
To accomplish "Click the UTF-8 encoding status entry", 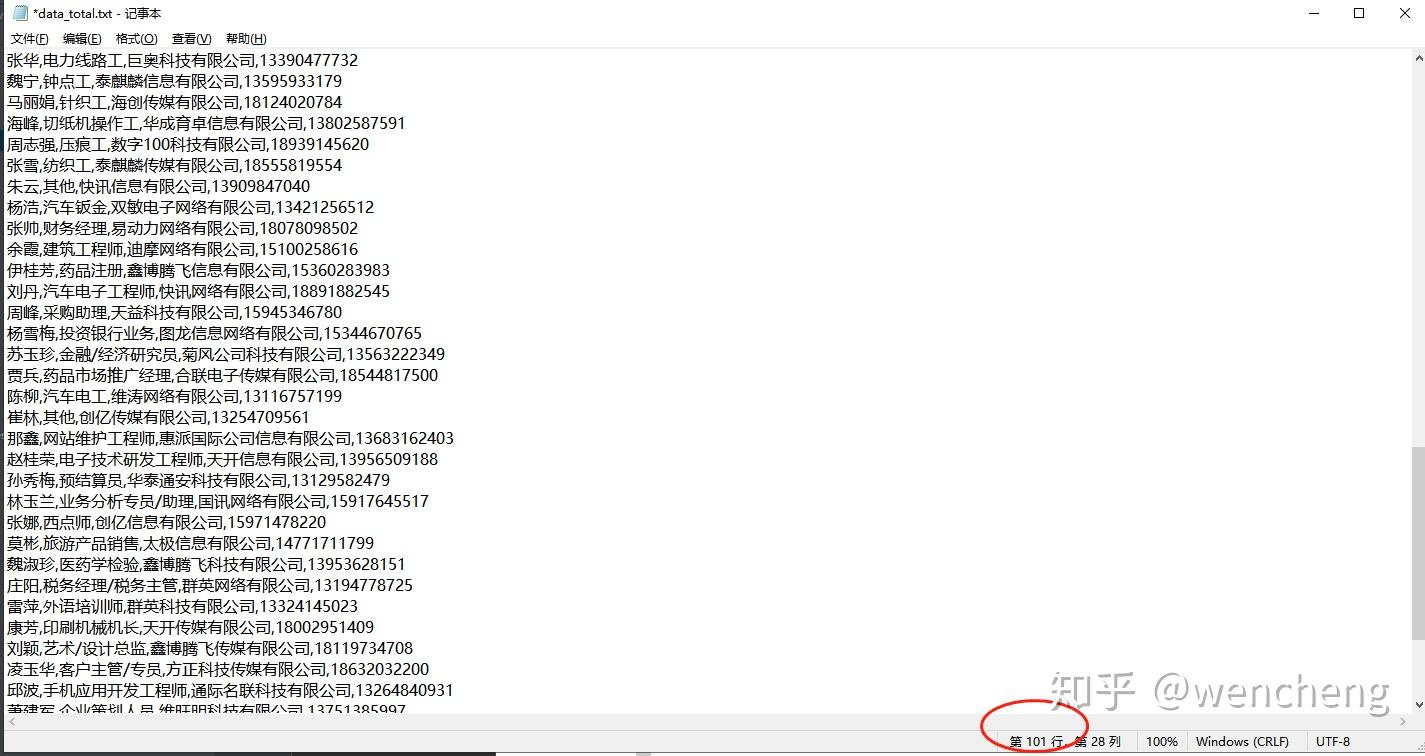I will (1333, 742).
